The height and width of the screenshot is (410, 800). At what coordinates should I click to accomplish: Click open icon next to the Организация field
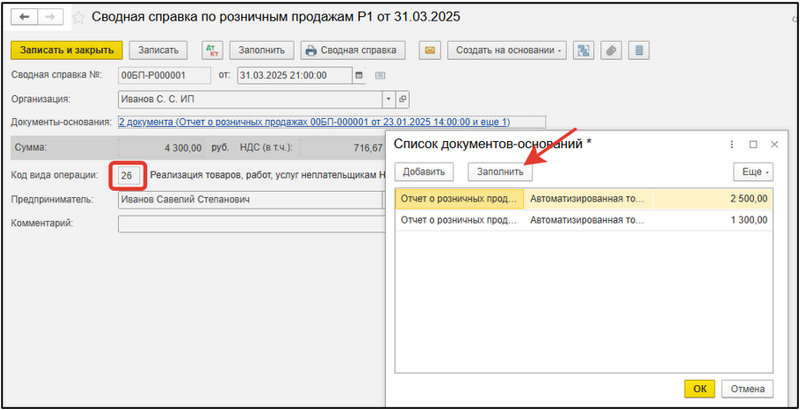coord(403,99)
